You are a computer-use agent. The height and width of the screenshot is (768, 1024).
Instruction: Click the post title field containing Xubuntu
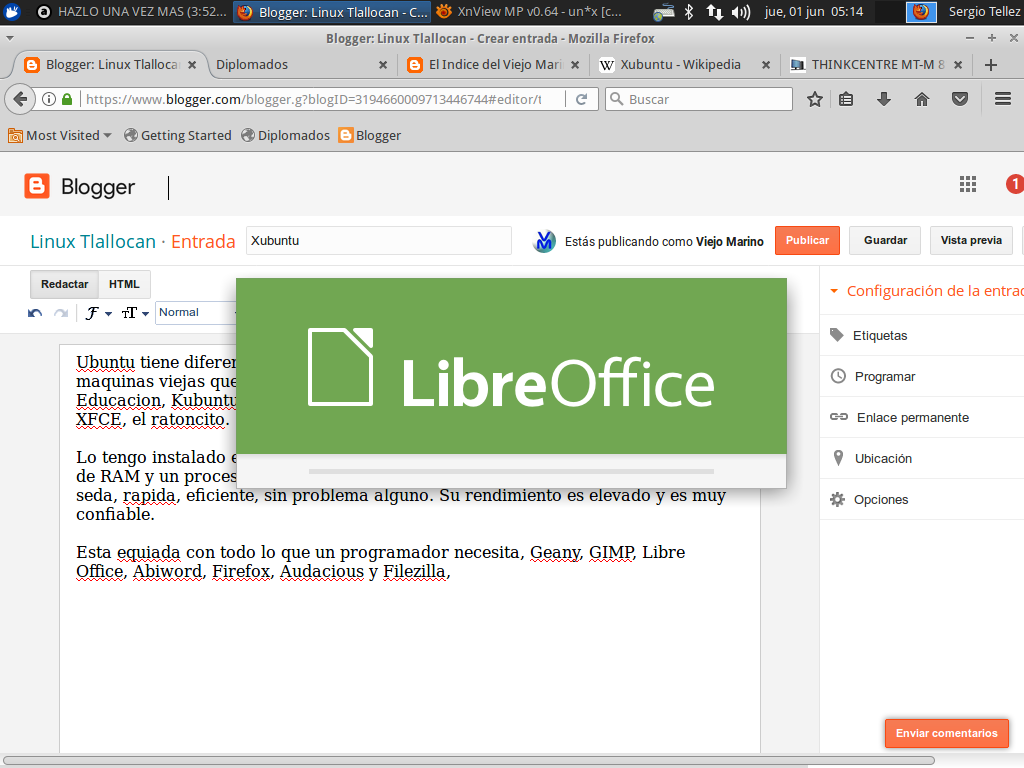point(378,241)
